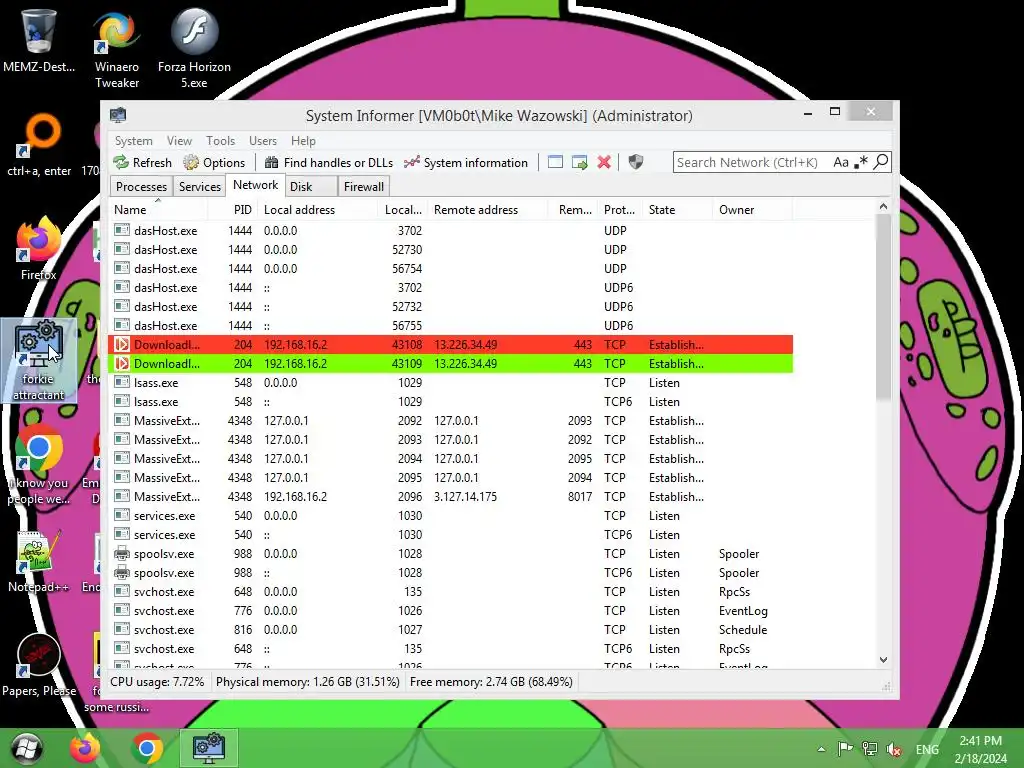The image size is (1024, 768).
Task: Select svchost.exe row owned by Schedule
Action: tap(451, 630)
